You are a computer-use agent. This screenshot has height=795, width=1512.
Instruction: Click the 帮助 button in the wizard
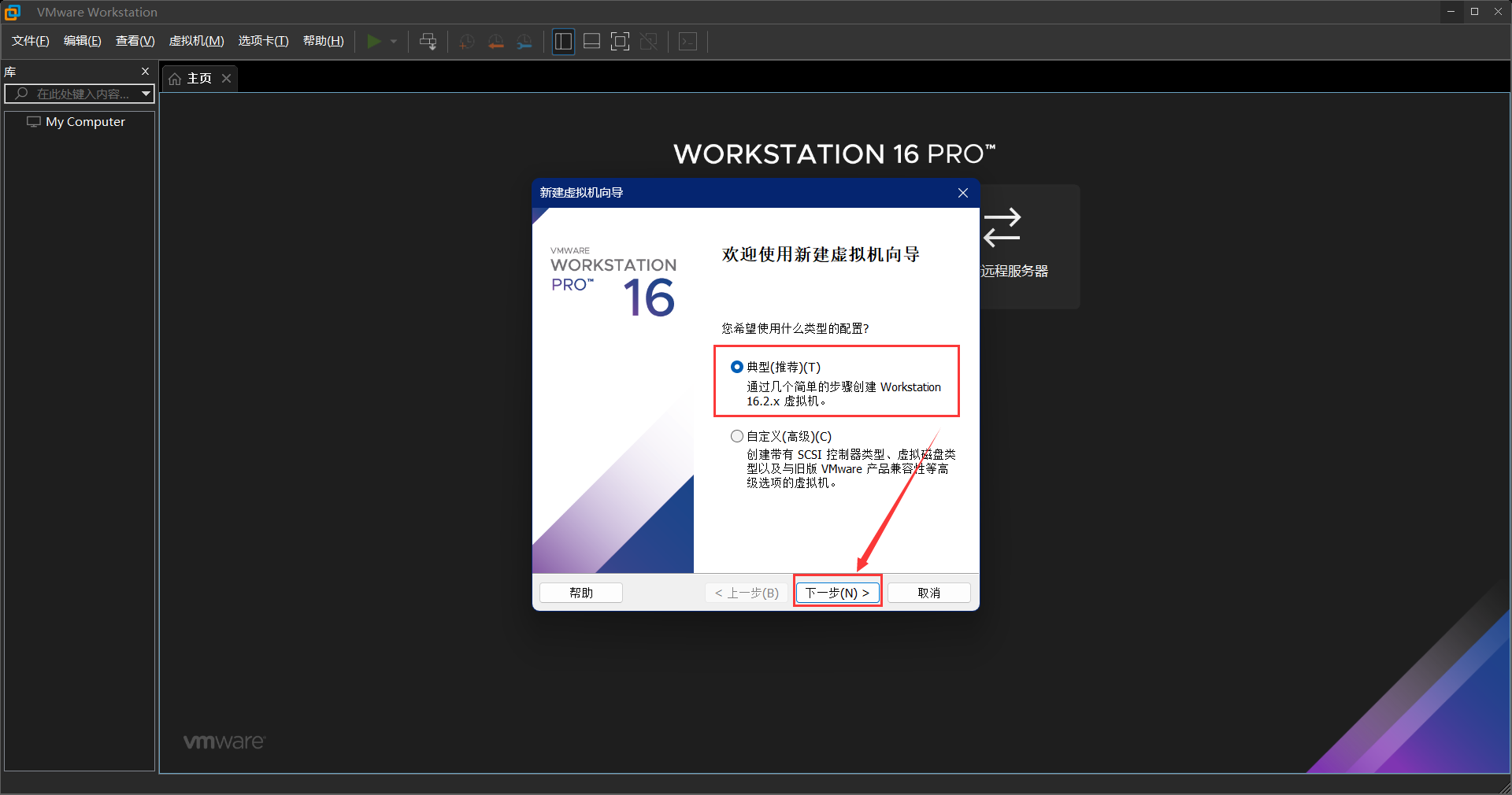coord(581,593)
